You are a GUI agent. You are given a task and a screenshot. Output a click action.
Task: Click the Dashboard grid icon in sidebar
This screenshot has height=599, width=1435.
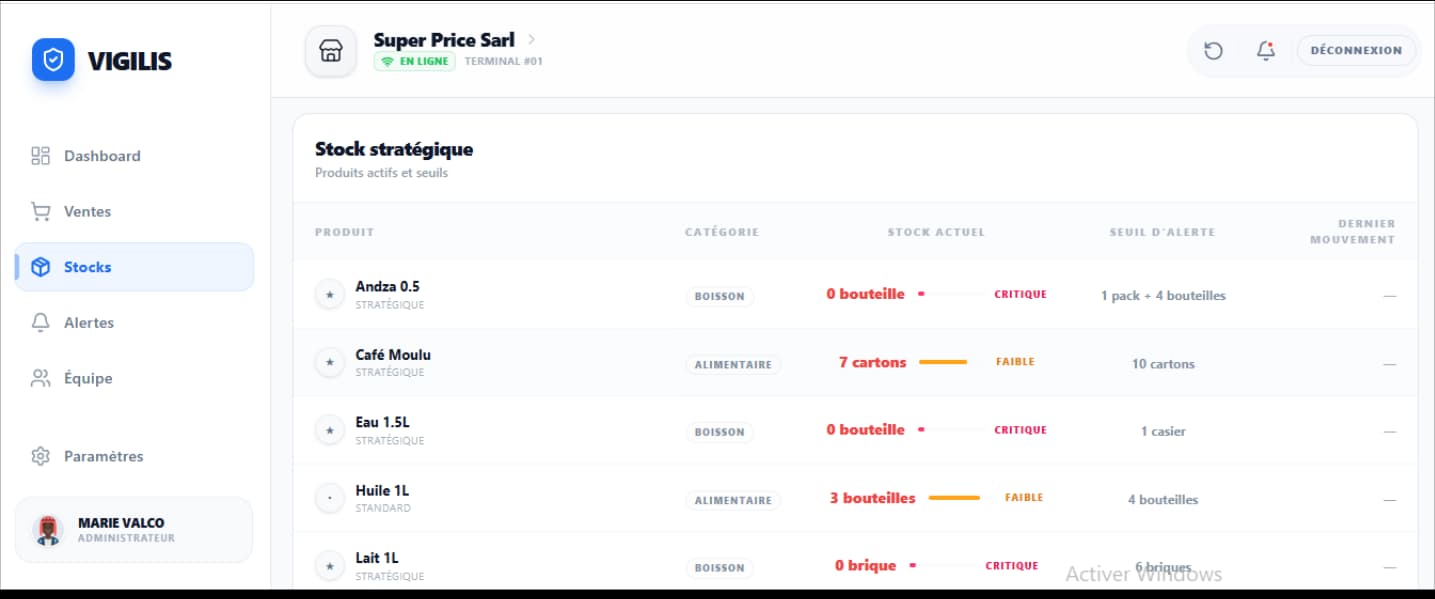[40, 156]
